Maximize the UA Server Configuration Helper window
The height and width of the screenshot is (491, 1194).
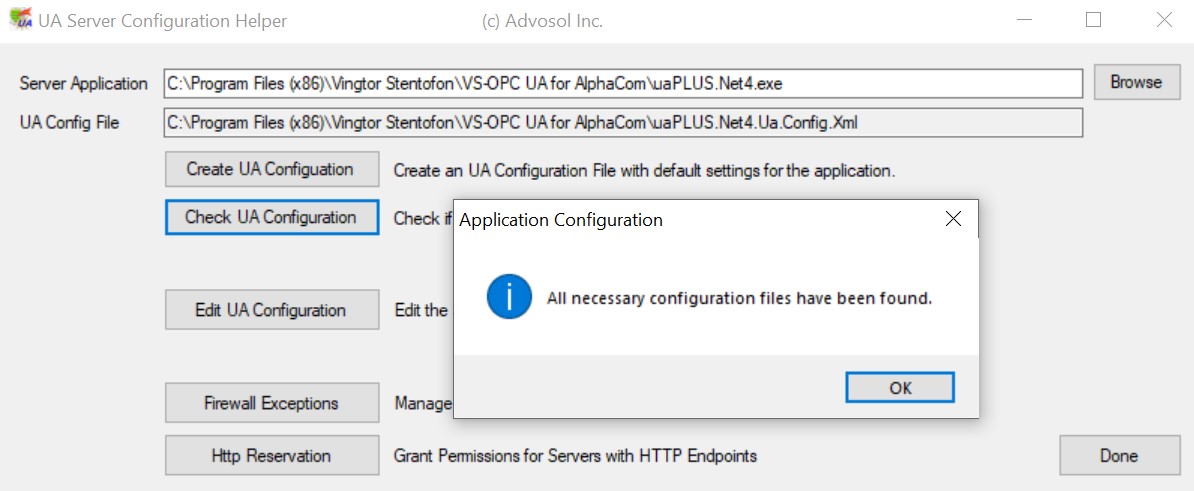pyautogui.click(x=1094, y=20)
